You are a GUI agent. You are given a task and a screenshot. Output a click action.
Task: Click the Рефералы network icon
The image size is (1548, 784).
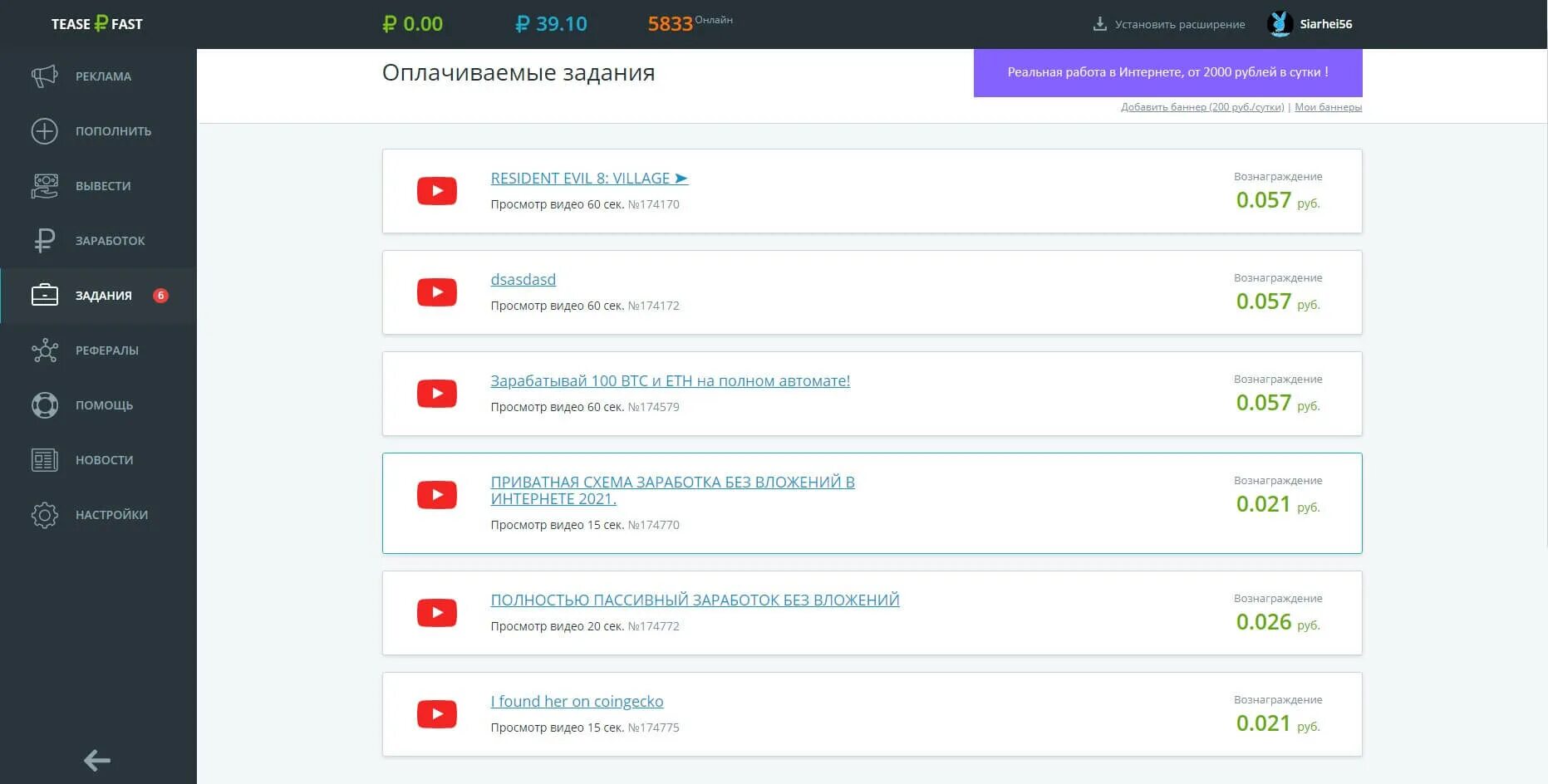[x=45, y=350]
